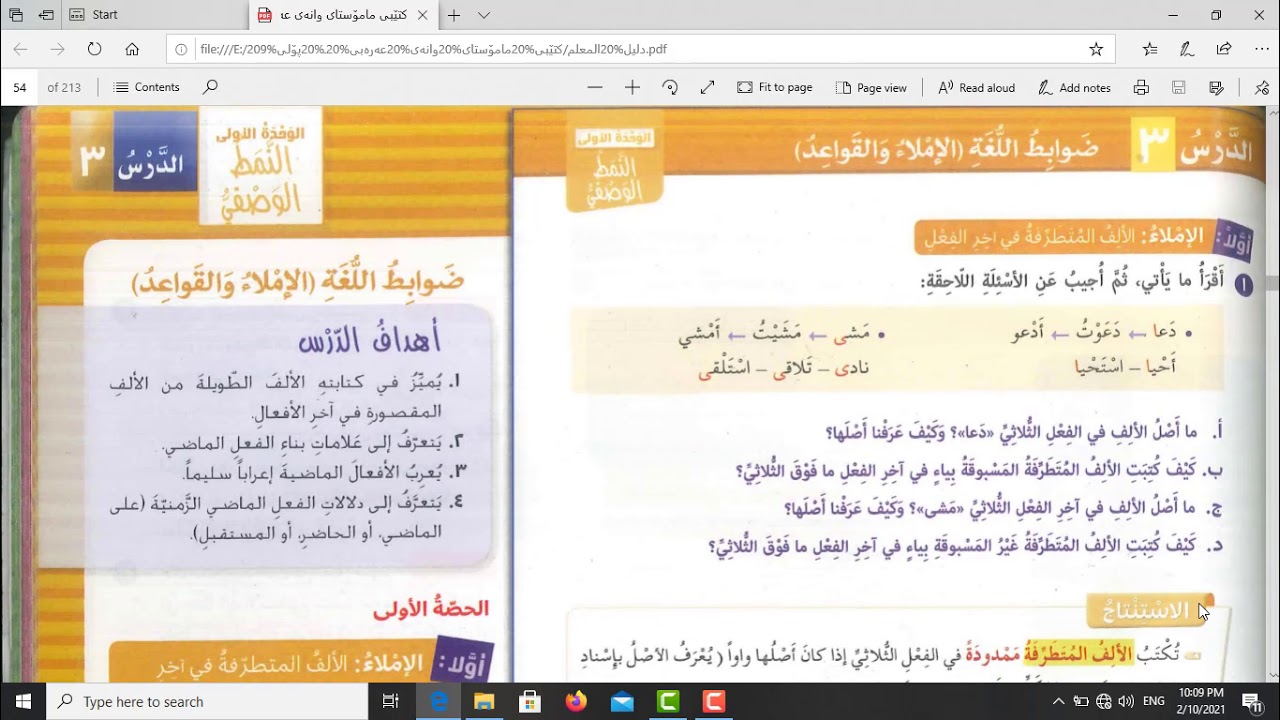Refresh the current page
Screen dimensions: 1280x720
[95, 49]
